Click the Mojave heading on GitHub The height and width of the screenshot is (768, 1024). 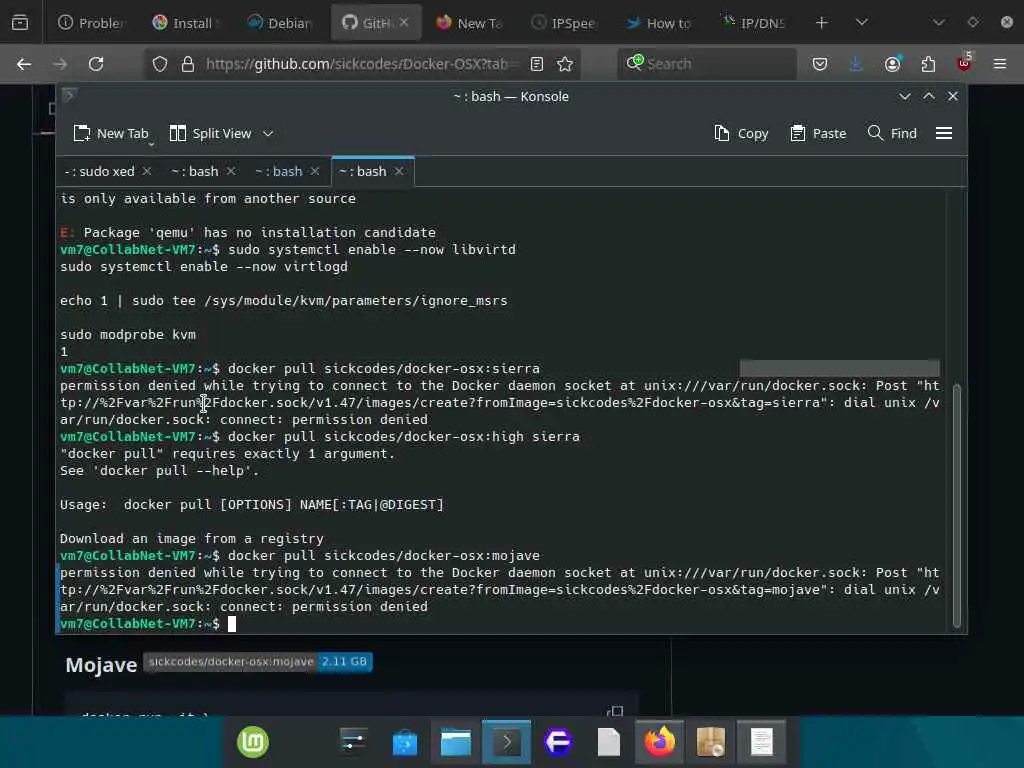(x=101, y=665)
